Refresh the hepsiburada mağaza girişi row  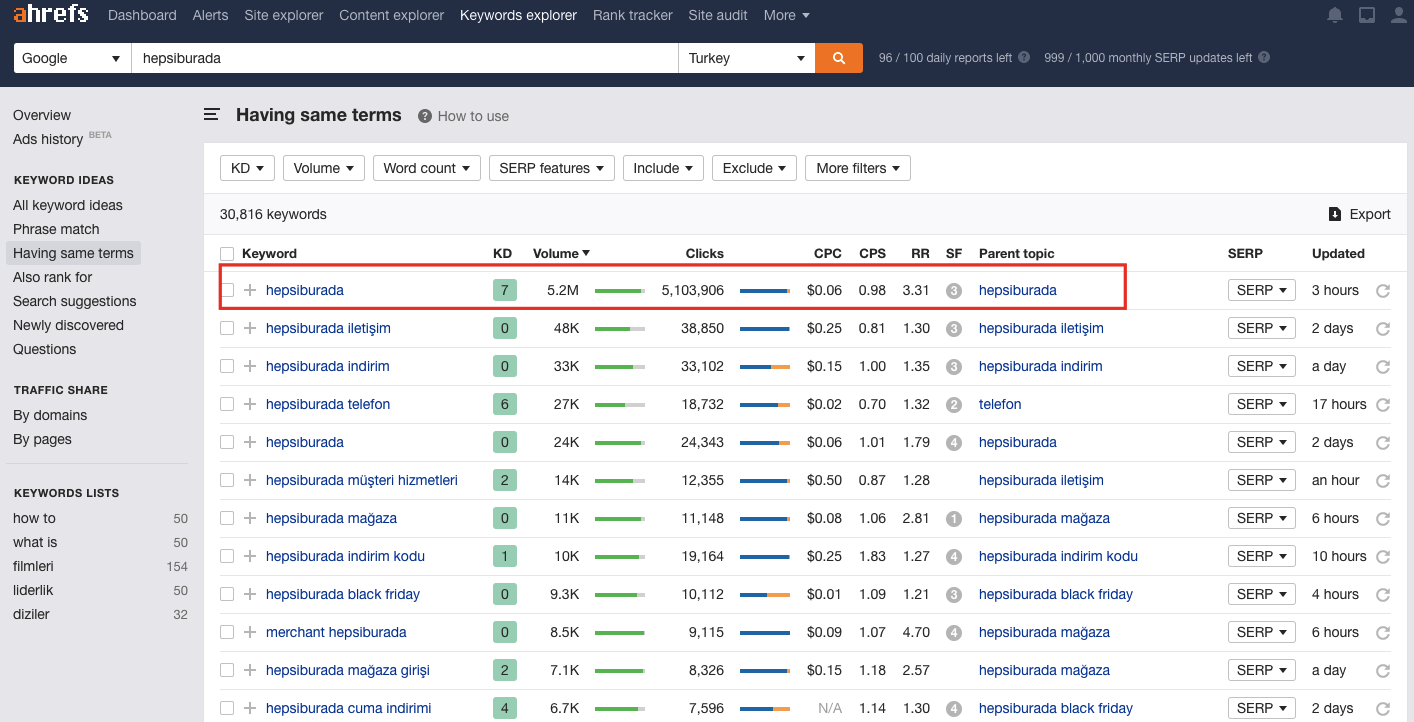tap(1383, 671)
